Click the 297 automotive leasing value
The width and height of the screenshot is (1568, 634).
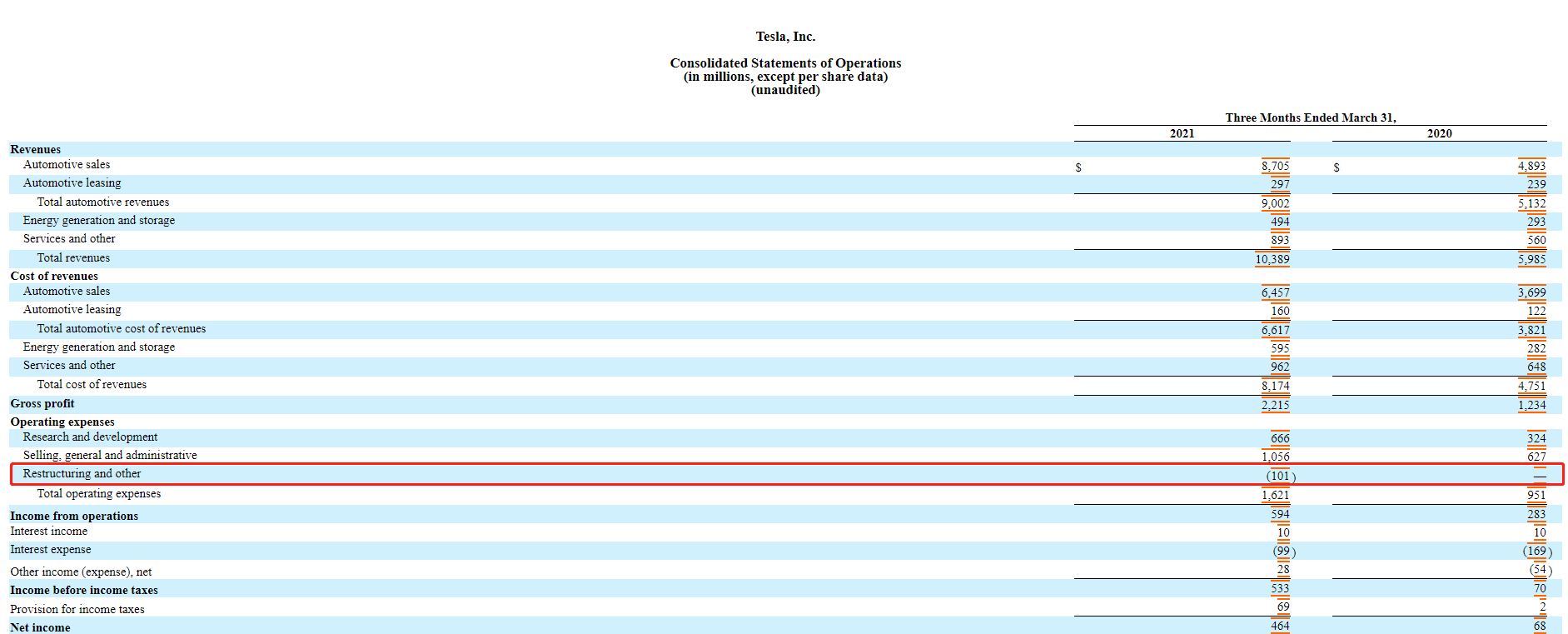(1280, 184)
